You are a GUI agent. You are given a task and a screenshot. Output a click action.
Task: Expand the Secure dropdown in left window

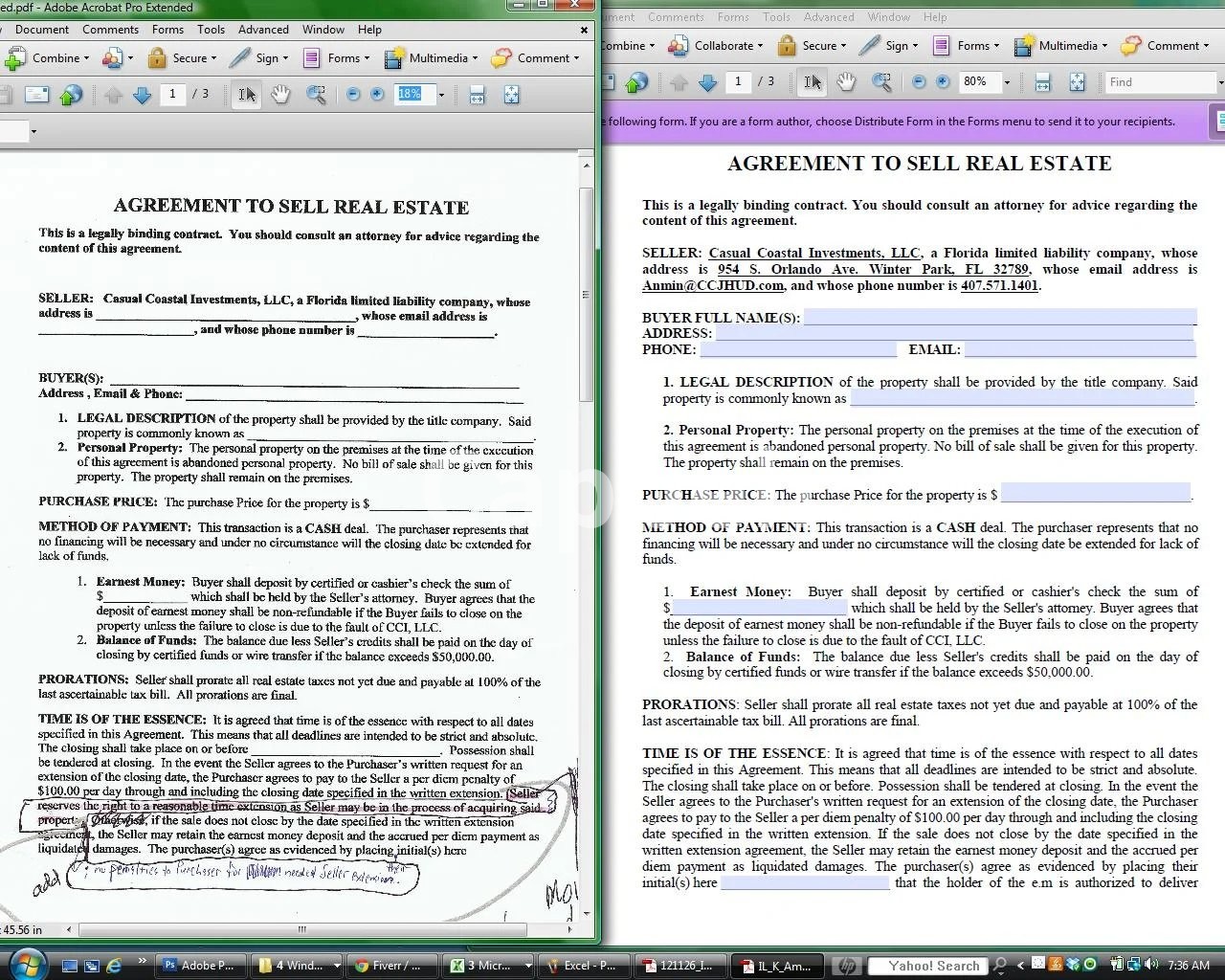tap(180, 57)
